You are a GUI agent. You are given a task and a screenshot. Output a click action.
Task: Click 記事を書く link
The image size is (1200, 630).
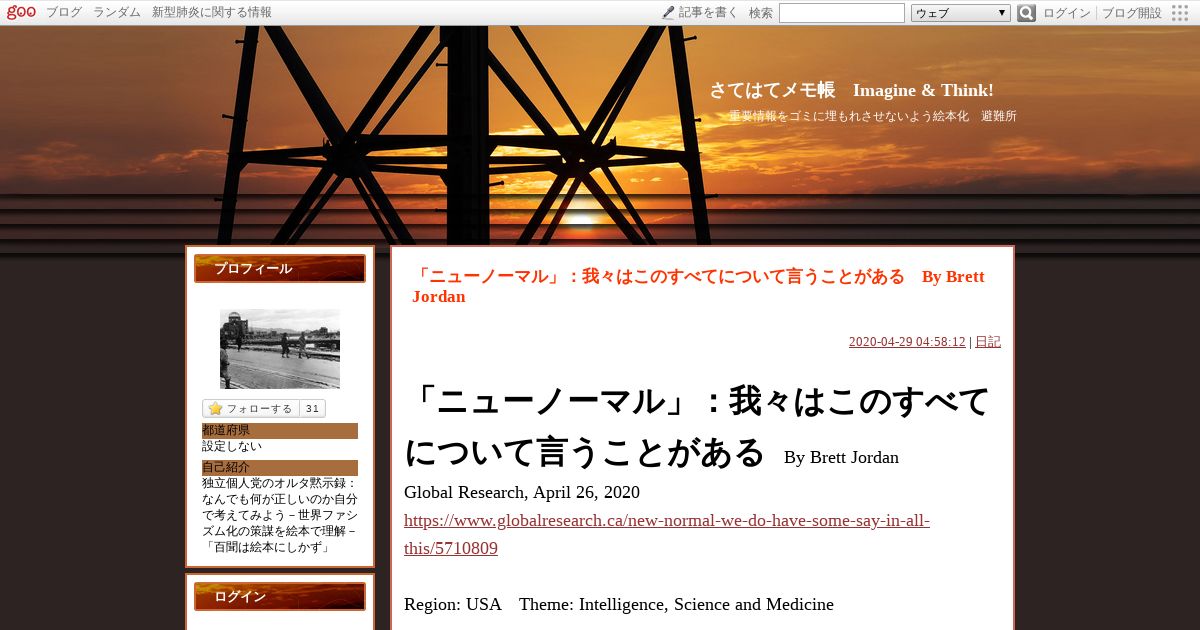pyautogui.click(x=708, y=13)
